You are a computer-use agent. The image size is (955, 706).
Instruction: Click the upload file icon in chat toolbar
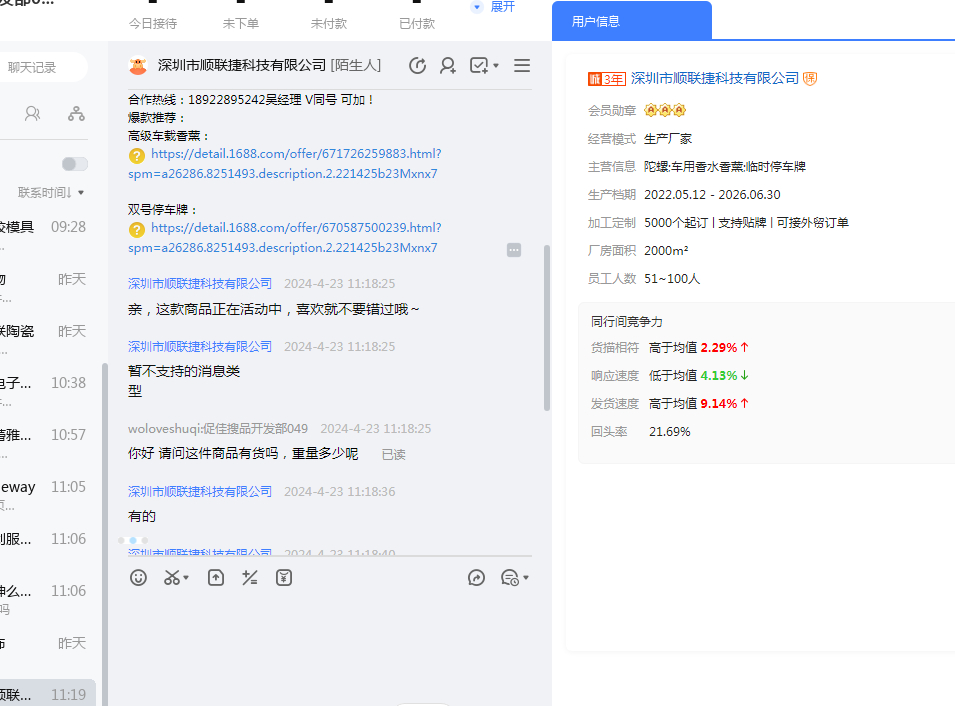click(x=216, y=578)
